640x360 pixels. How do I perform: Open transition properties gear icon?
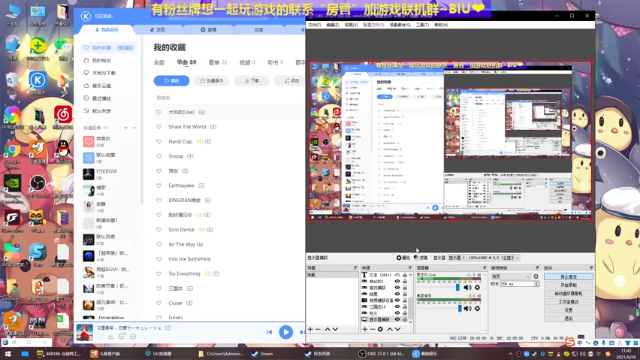click(x=536, y=276)
